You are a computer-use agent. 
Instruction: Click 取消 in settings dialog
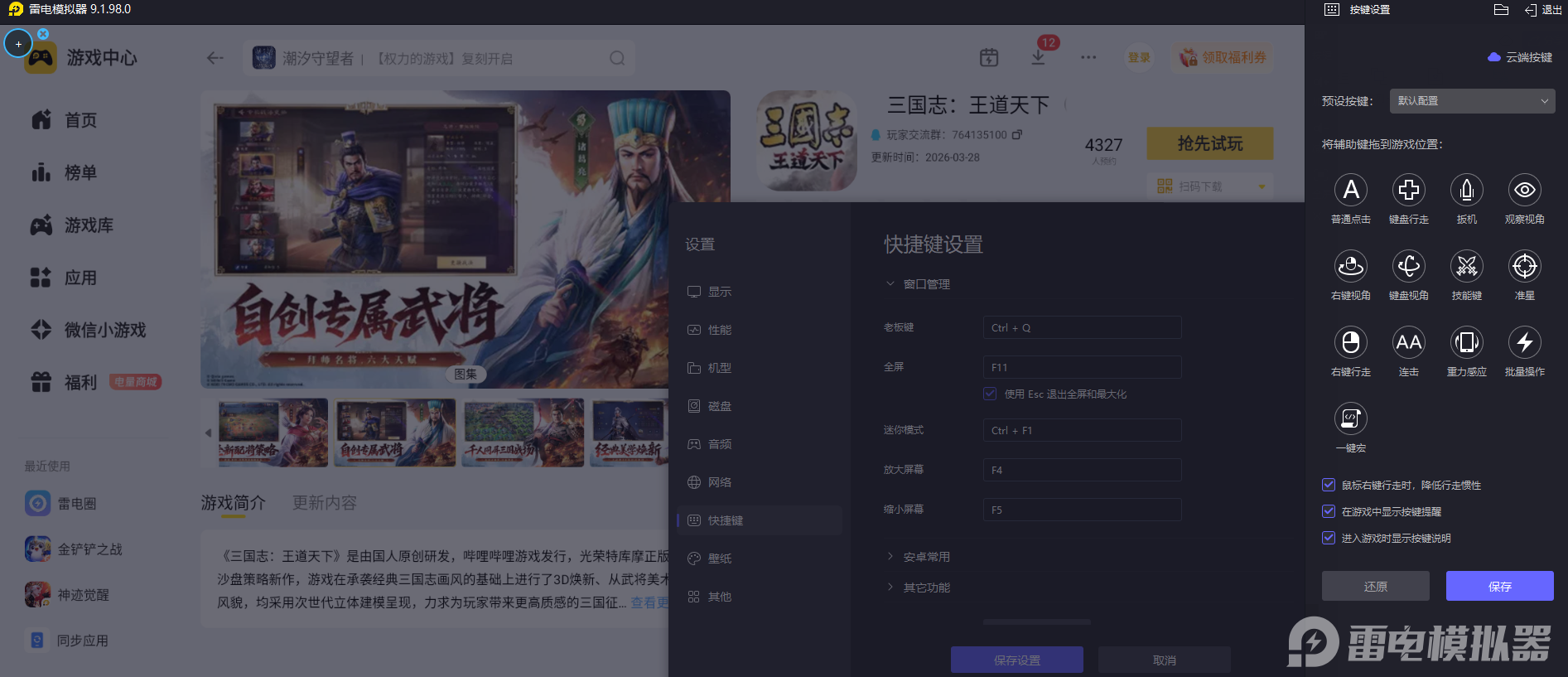click(1165, 660)
